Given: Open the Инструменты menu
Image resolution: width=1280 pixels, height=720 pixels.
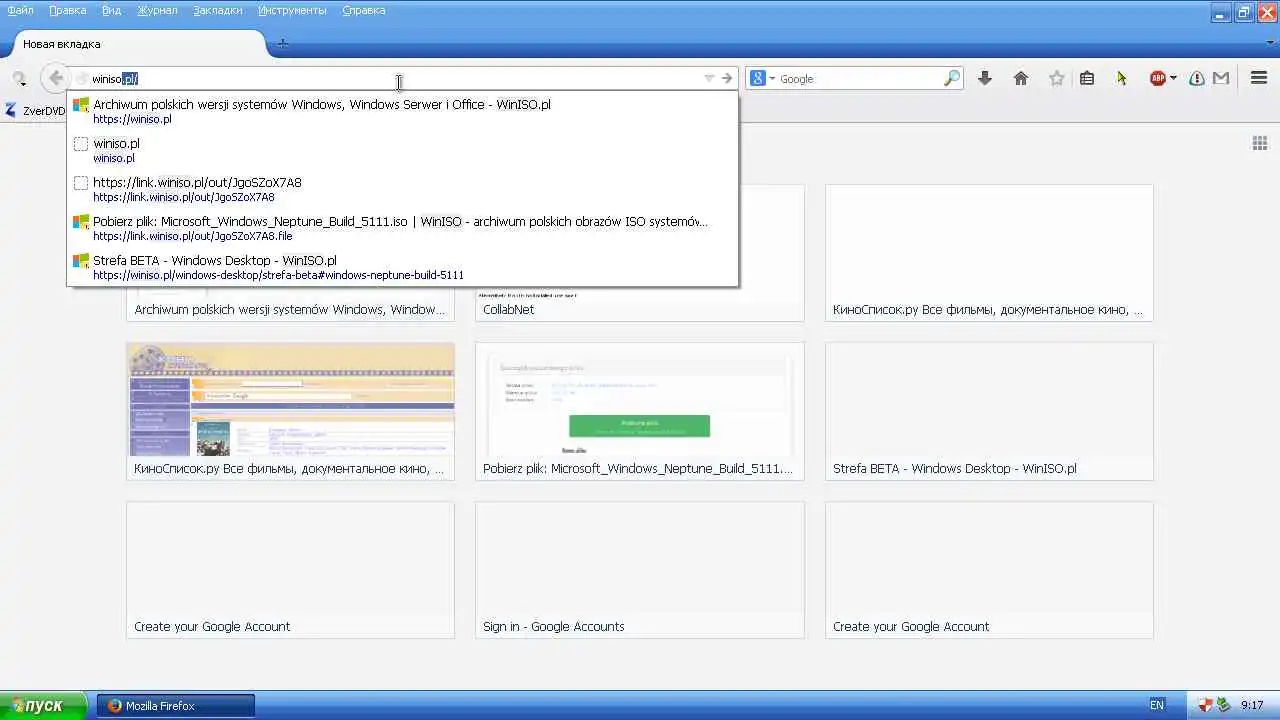Looking at the screenshot, I should click(x=292, y=10).
